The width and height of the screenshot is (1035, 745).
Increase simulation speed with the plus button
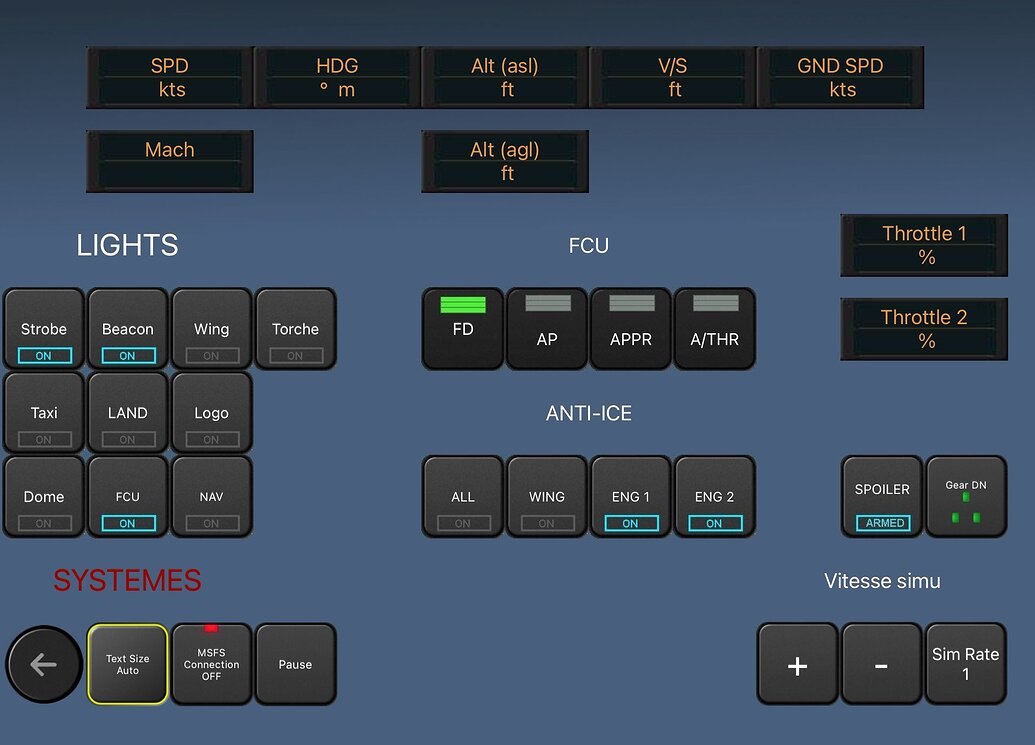797,664
